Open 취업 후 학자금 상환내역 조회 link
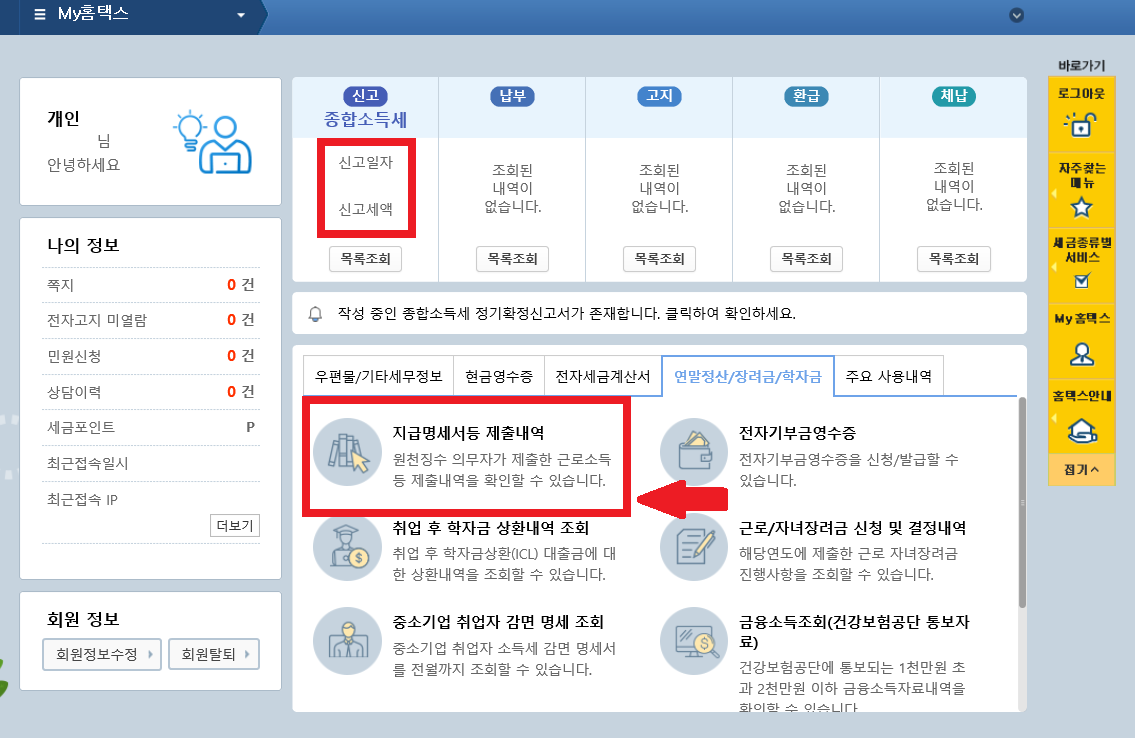 [491, 527]
